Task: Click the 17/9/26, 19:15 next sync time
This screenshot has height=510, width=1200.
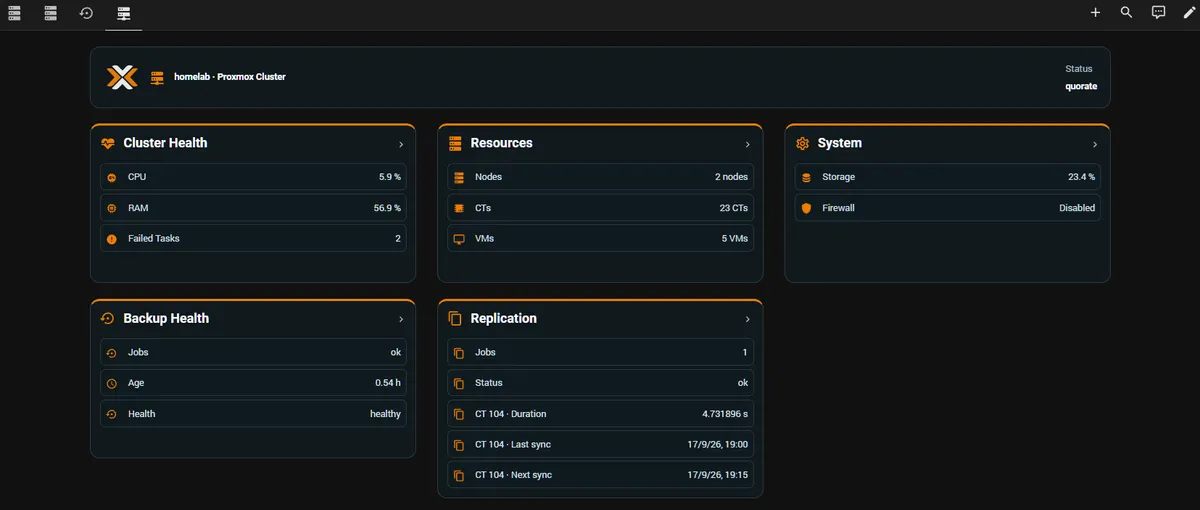Action: click(718, 475)
